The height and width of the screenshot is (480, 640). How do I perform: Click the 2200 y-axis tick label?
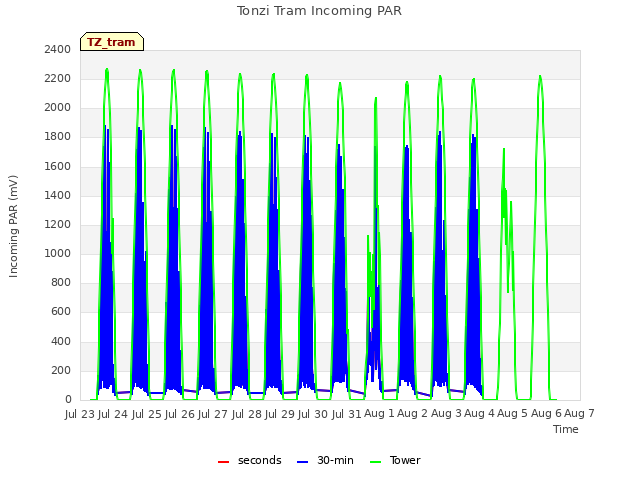[58, 78]
